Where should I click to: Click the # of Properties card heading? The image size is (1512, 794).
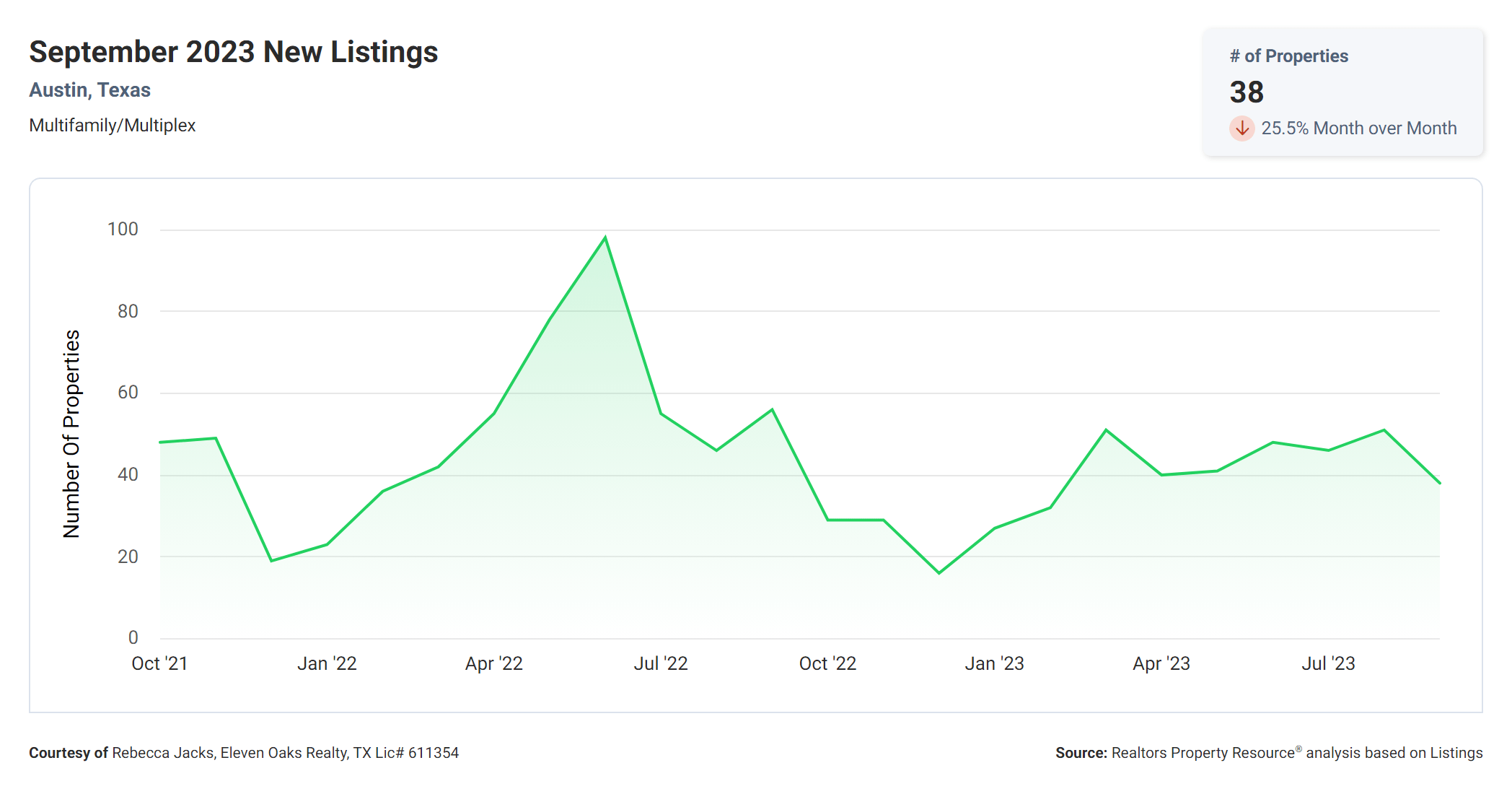coord(1288,56)
